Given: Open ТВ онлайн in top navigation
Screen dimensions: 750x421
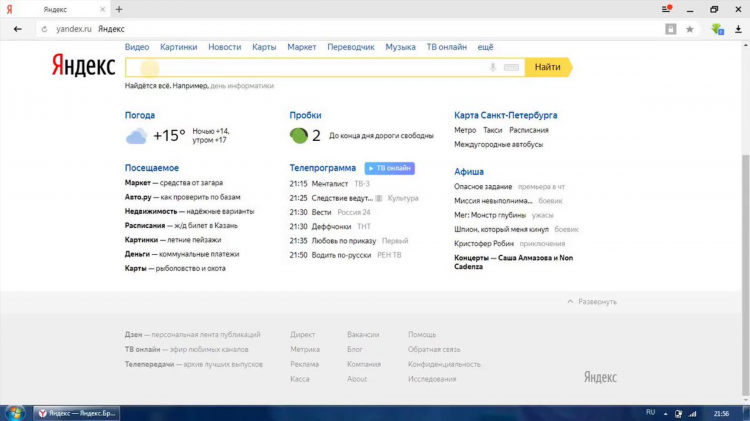Looking at the screenshot, I should (x=446, y=47).
